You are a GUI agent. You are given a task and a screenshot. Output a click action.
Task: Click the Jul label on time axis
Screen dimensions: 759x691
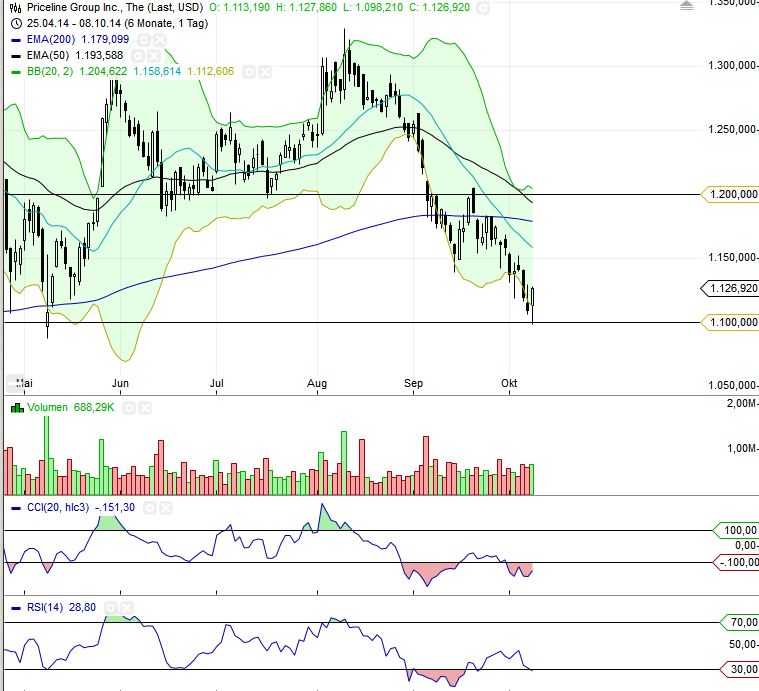point(216,383)
